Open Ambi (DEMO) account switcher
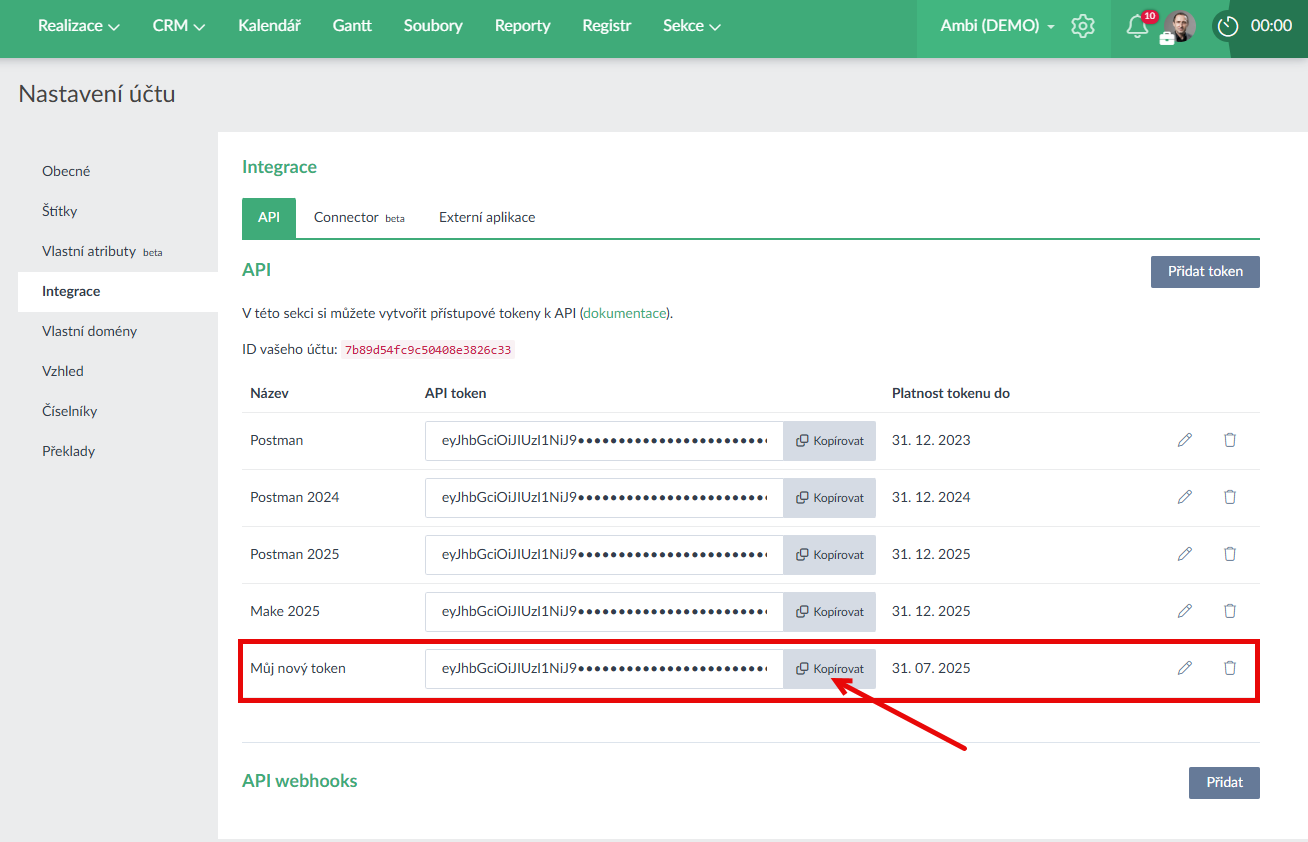The height and width of the screenshot is (842, 1308). click(x=997, y=26)
